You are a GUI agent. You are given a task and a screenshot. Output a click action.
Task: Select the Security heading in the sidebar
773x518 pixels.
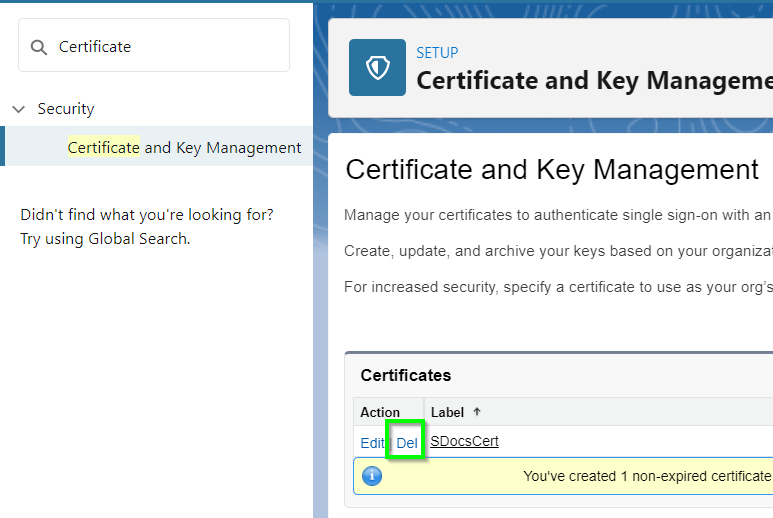[66, 108]
